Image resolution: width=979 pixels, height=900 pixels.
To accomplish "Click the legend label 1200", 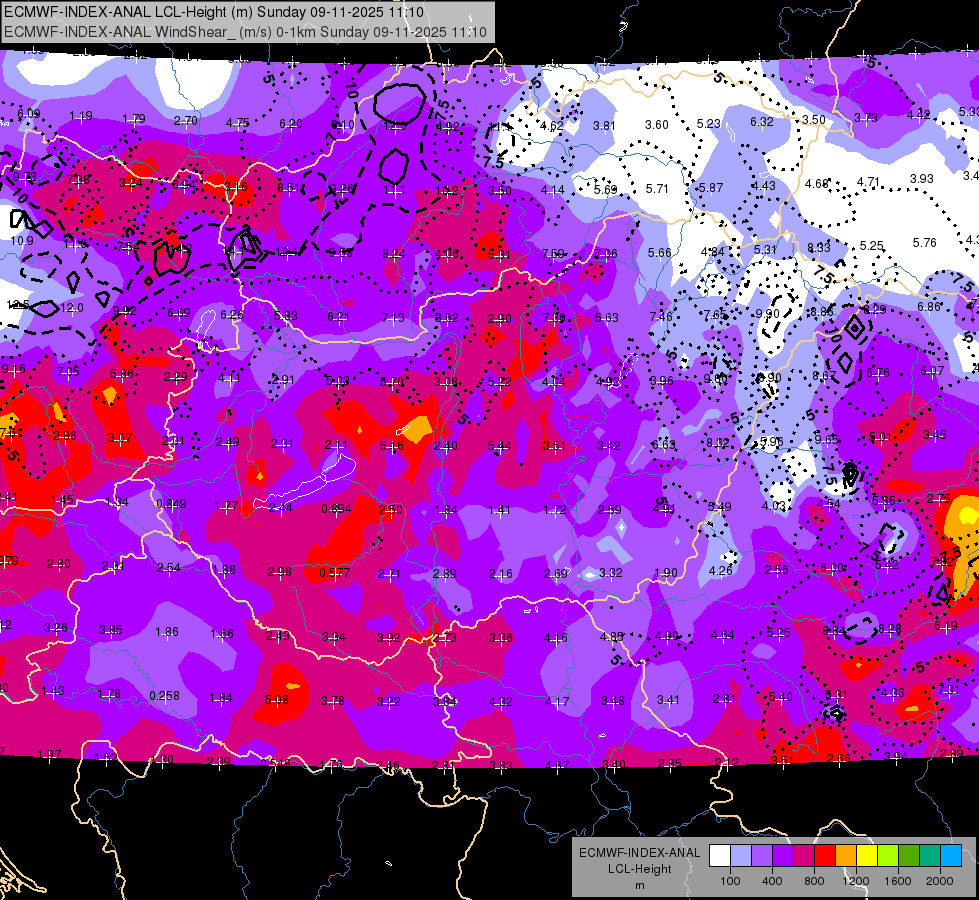I will click(x=855, y=881).
